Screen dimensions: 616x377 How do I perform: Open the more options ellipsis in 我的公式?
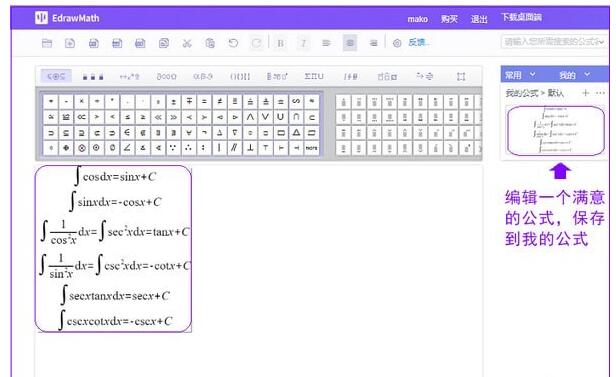600,93
